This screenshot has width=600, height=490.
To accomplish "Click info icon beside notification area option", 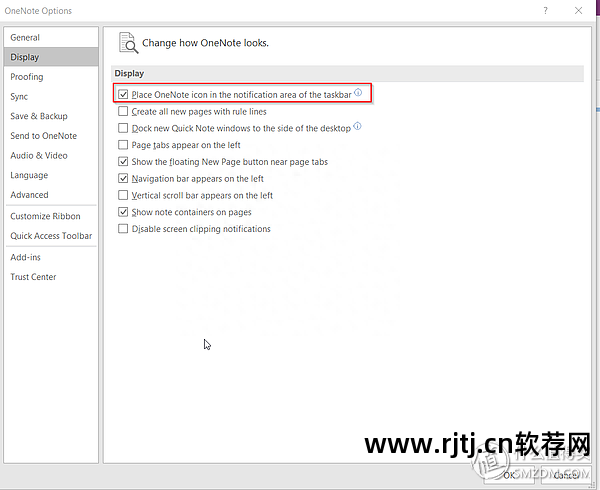I will point(358,92).
